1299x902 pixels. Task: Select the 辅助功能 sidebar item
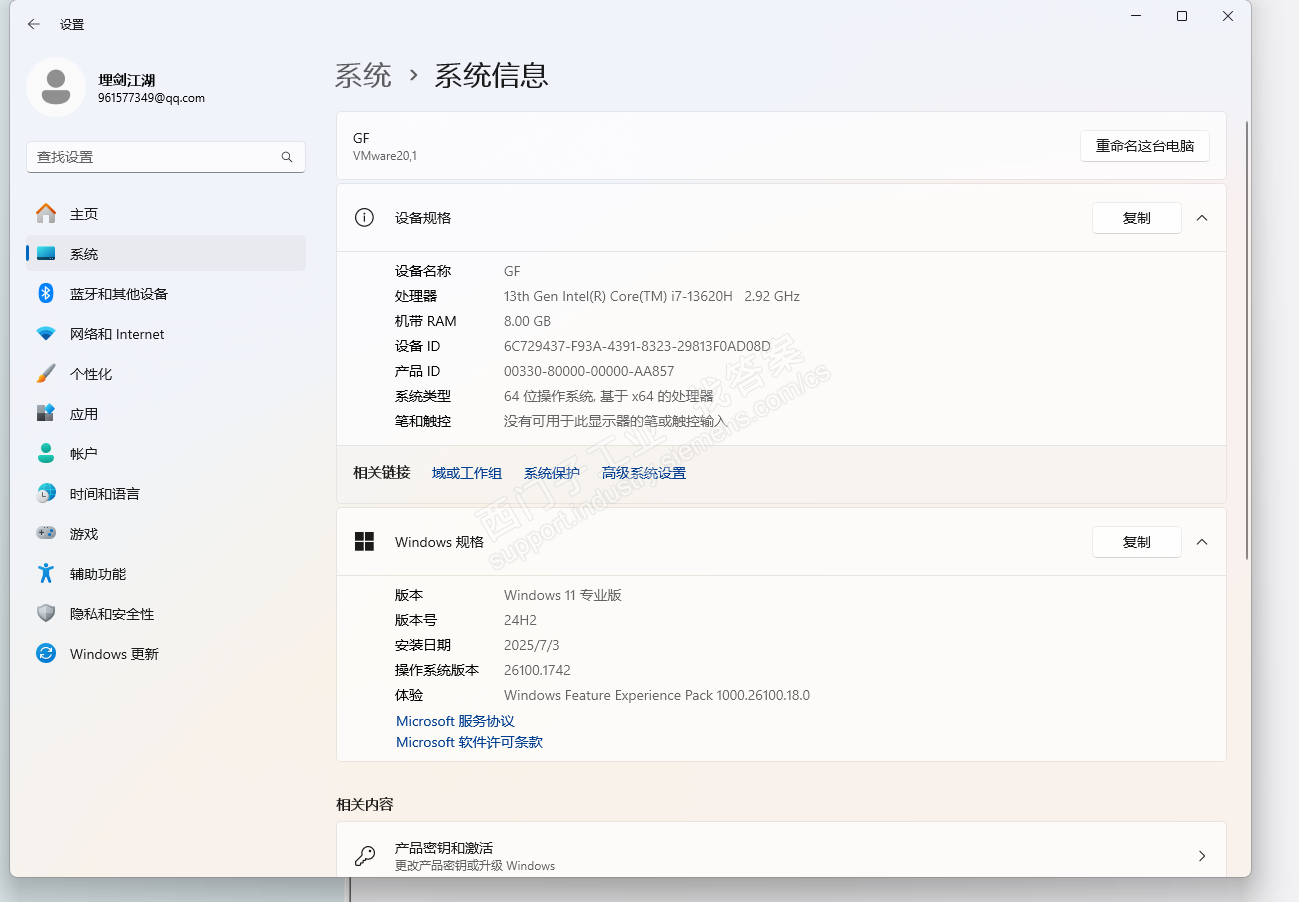coord(166,574)
